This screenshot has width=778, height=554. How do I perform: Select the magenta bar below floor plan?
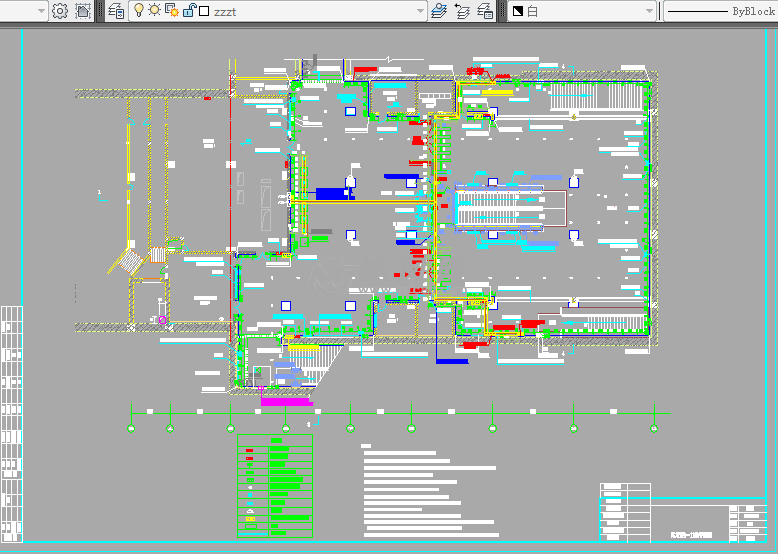click(x=287, y=402)
